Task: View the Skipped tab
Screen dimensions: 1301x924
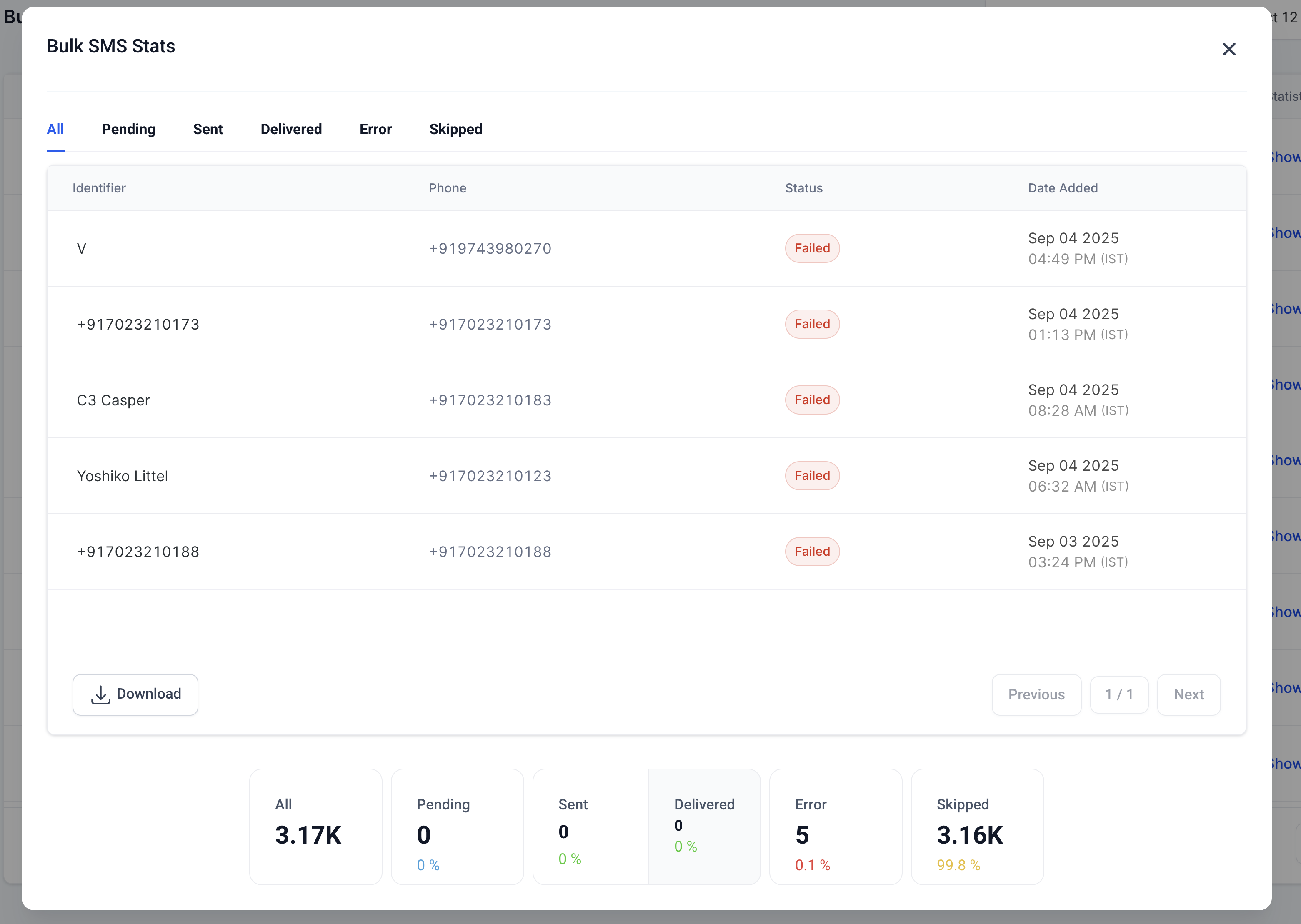Action: (x=455, y=129)
